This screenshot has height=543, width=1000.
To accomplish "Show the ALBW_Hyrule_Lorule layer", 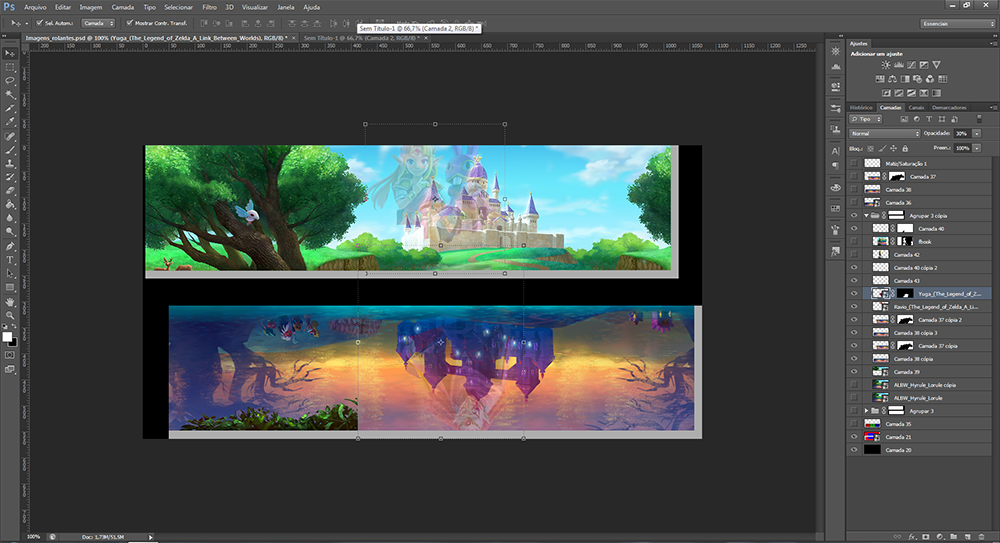I will (854, 398).
